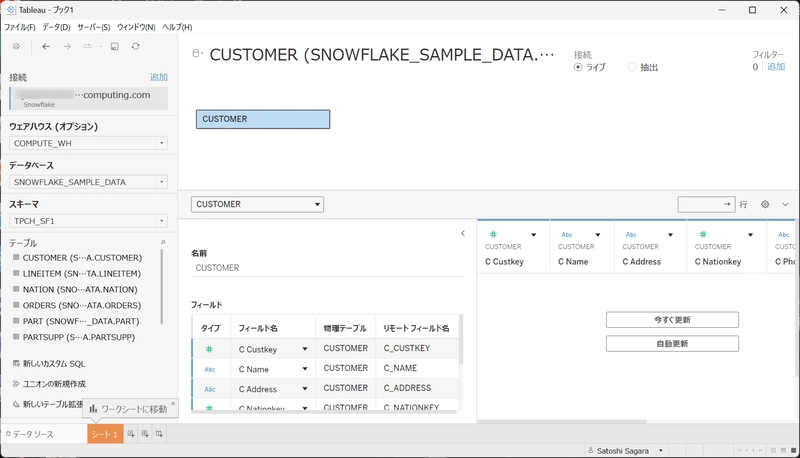The image size is (800, 458).
Task: Open the C Custkey grid column dropdown arrow
Action: 534,235
